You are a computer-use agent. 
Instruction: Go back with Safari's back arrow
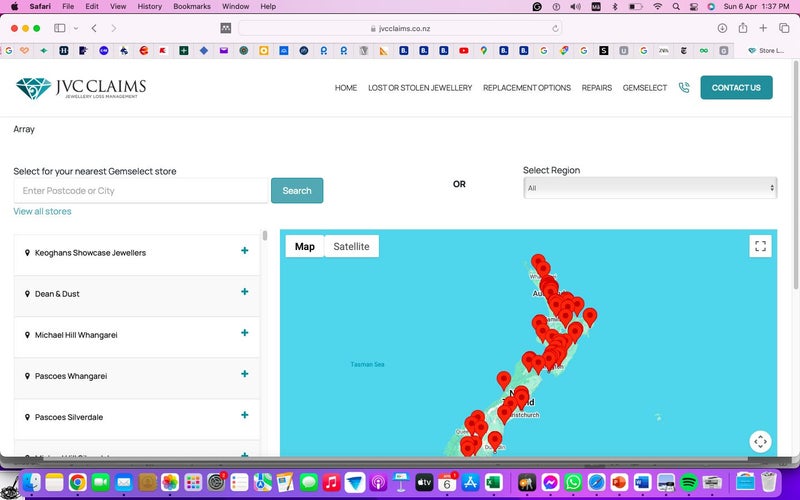[94, 28]
